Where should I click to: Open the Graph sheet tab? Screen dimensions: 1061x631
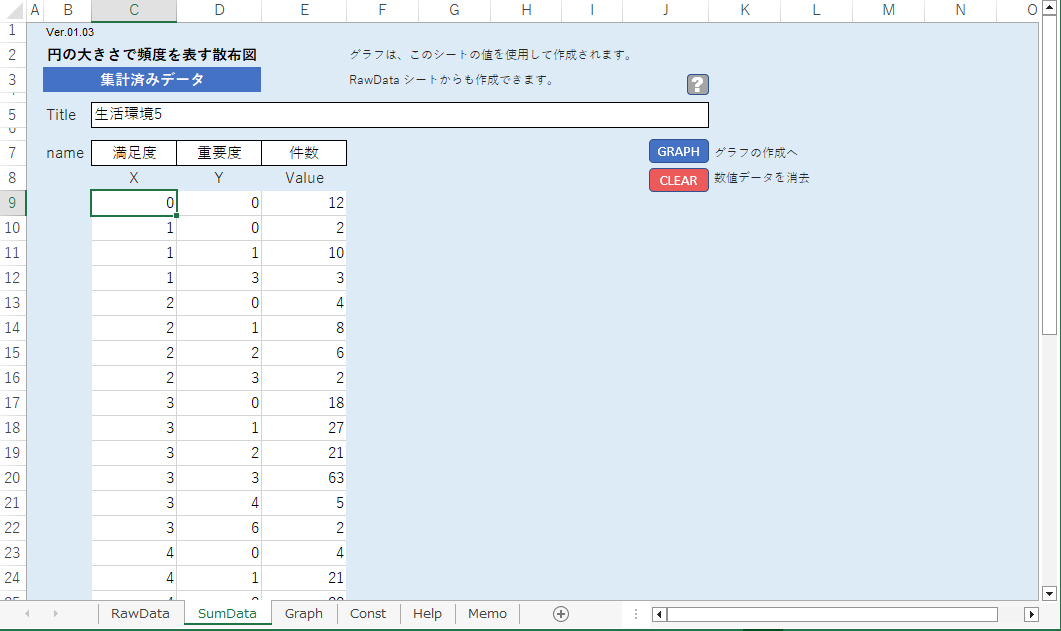(303, 614)
